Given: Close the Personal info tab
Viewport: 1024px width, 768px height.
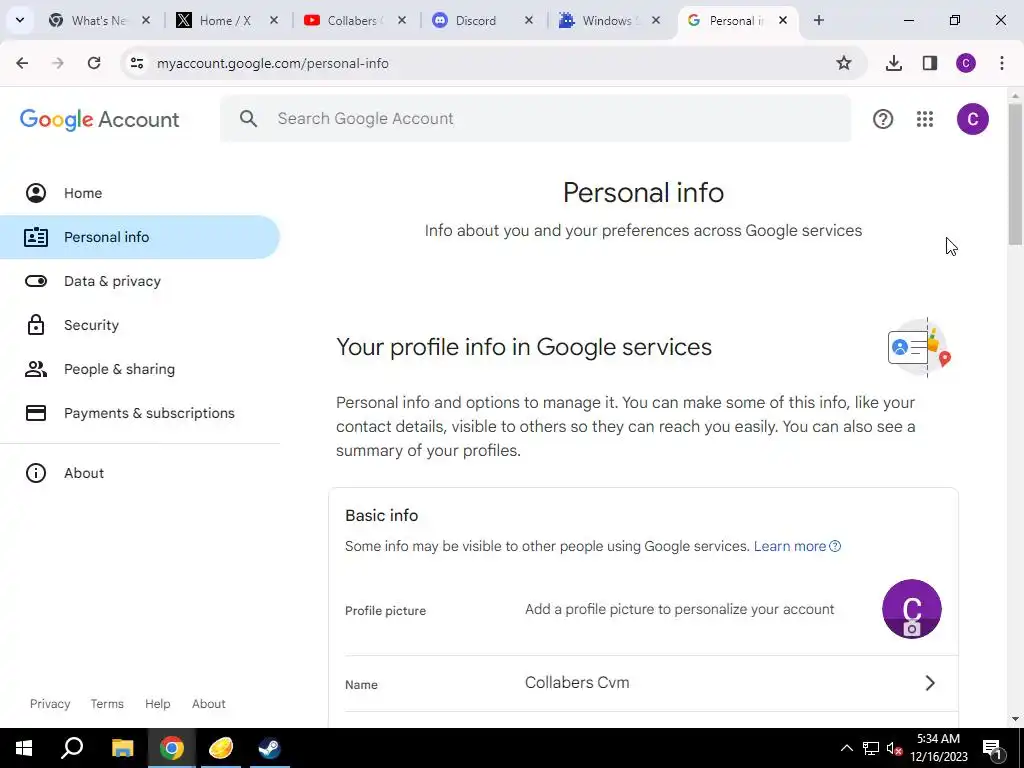Looking at the screenshot, I should coord(782,20).
